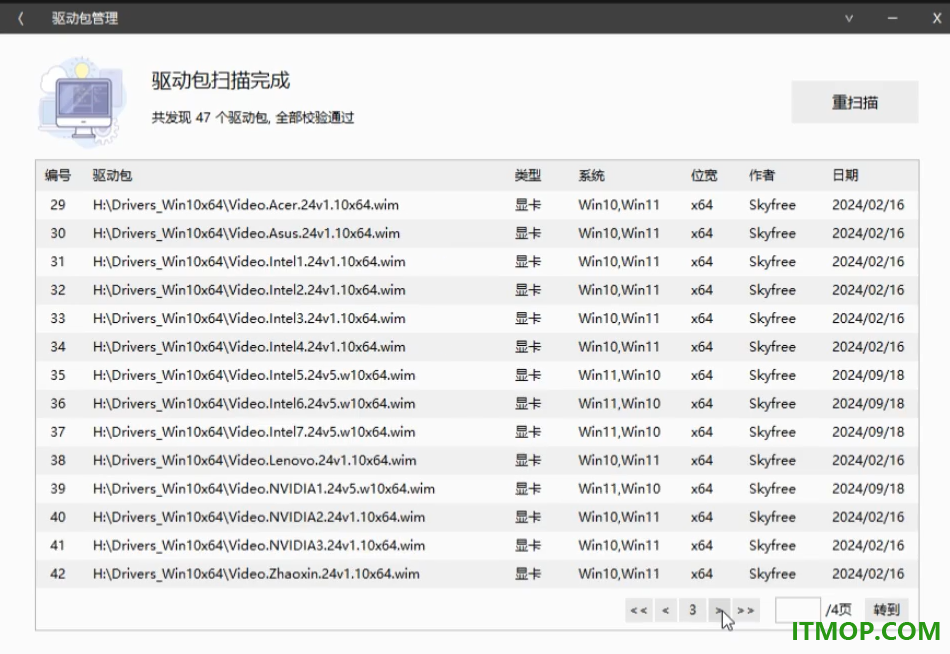The height and width of the screenshot is (654, 950).
Task: Go to previous page with < button
Action: point(666,610)
